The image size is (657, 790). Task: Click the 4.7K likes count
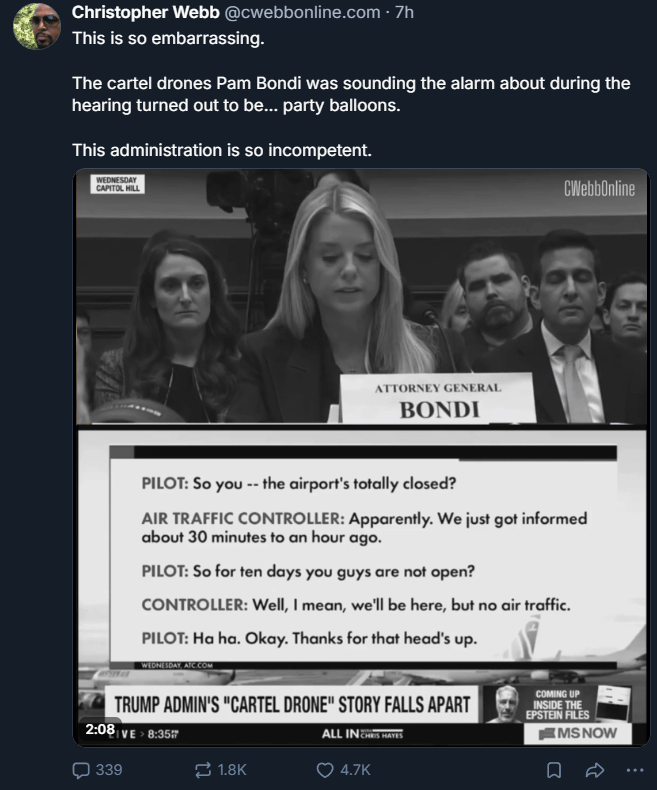[355, 770]
